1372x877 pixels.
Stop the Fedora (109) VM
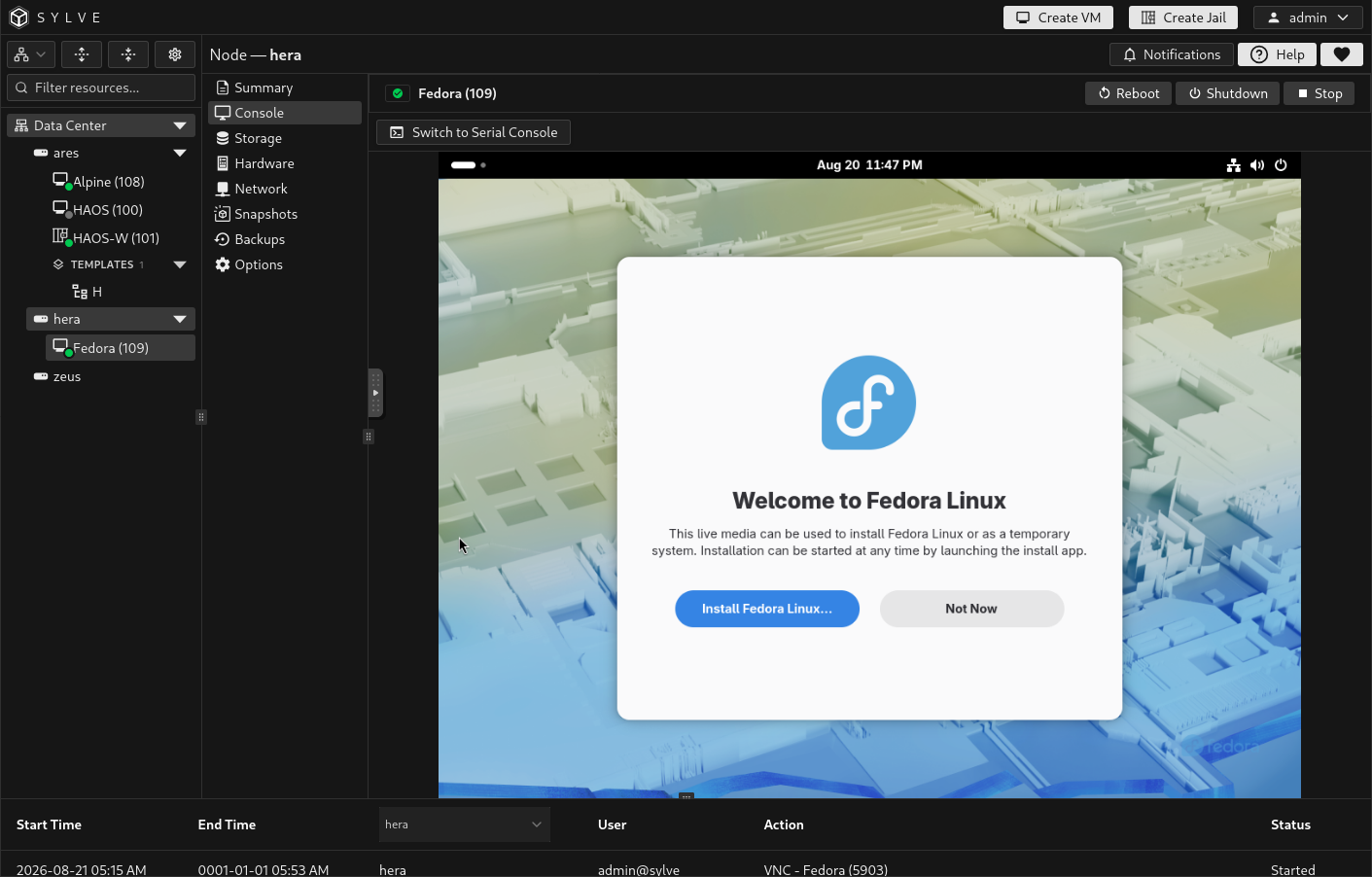click(1319, 93)
